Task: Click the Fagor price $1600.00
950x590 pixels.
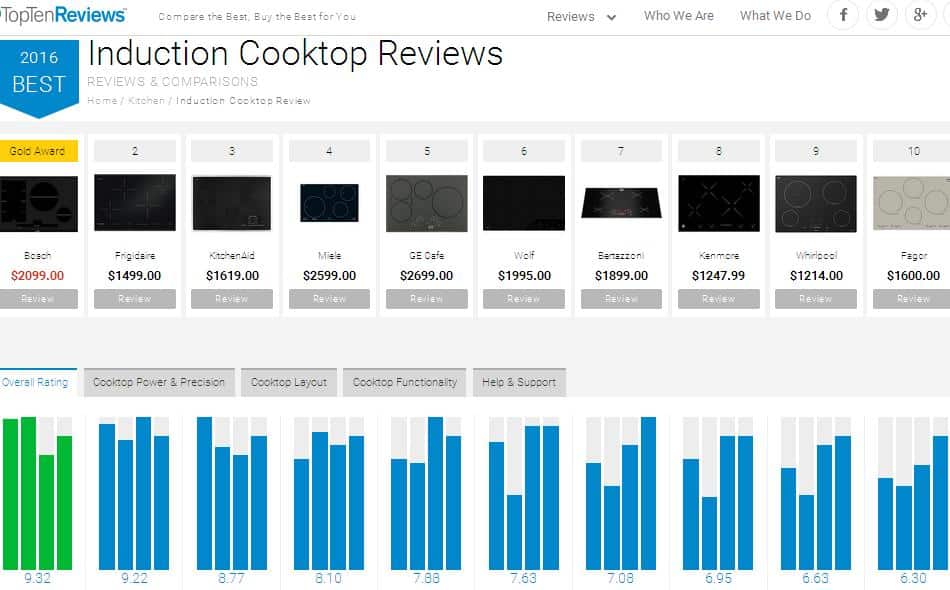Action: click(x=913, y=276)
